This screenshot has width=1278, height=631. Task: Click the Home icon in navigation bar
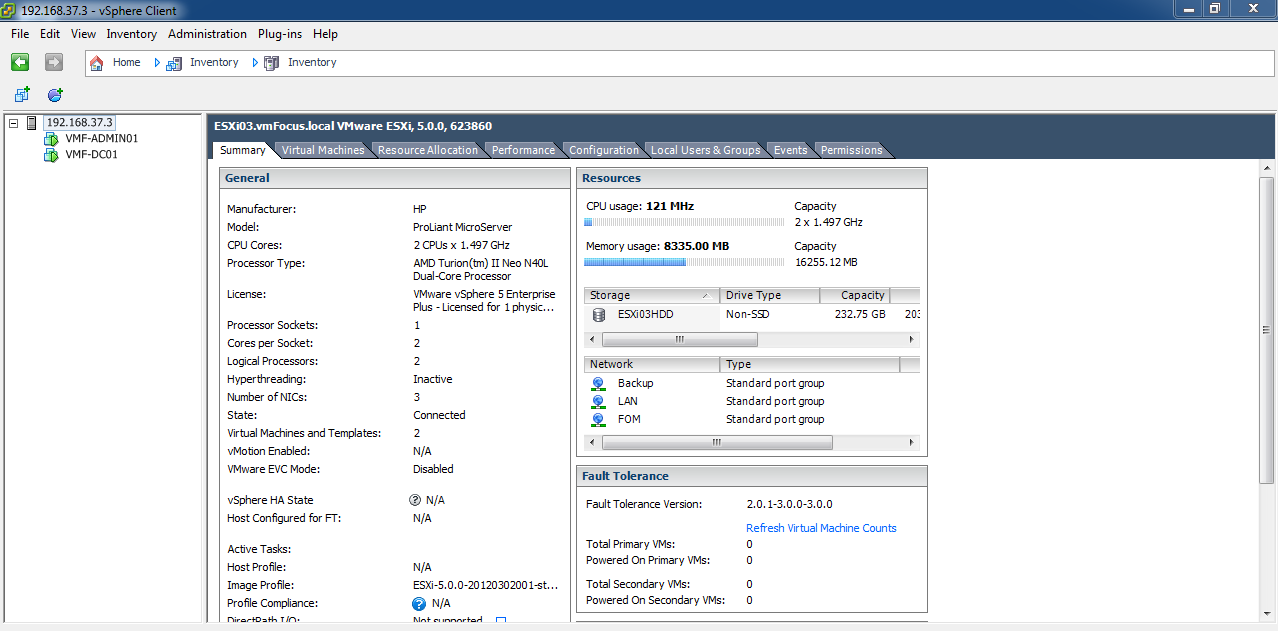point(97,62)
